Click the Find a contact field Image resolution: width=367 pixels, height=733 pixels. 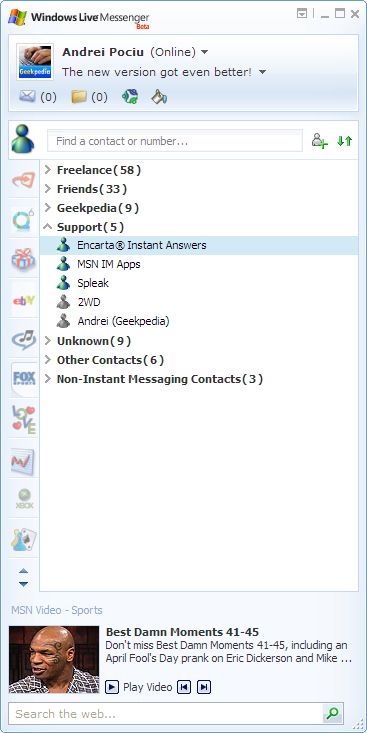click(175, 141)
